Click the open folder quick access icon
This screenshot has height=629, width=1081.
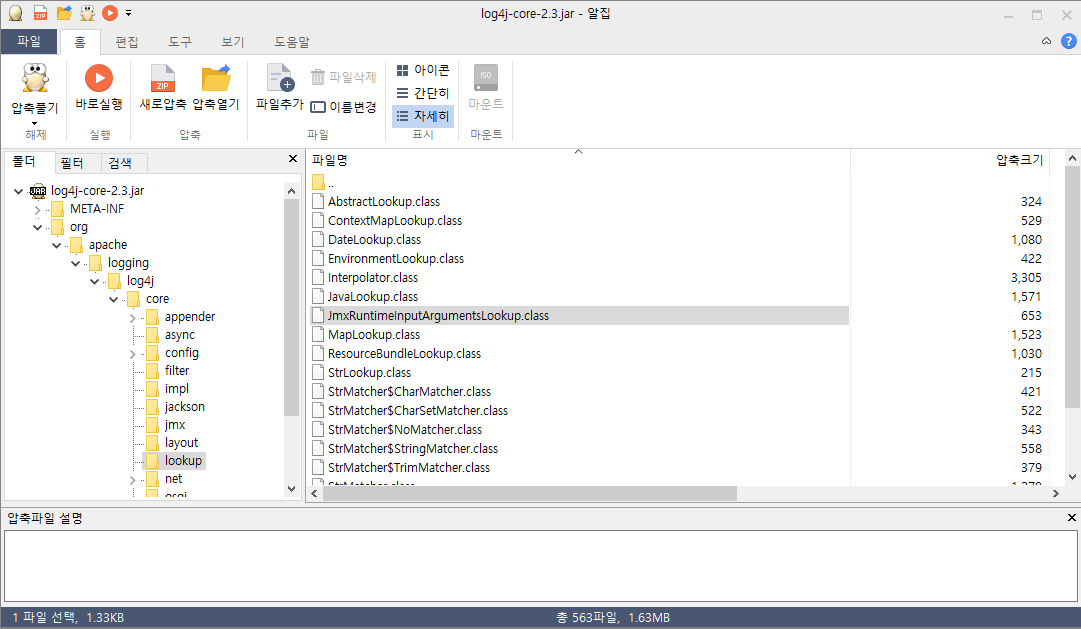[x=64, y=12]
